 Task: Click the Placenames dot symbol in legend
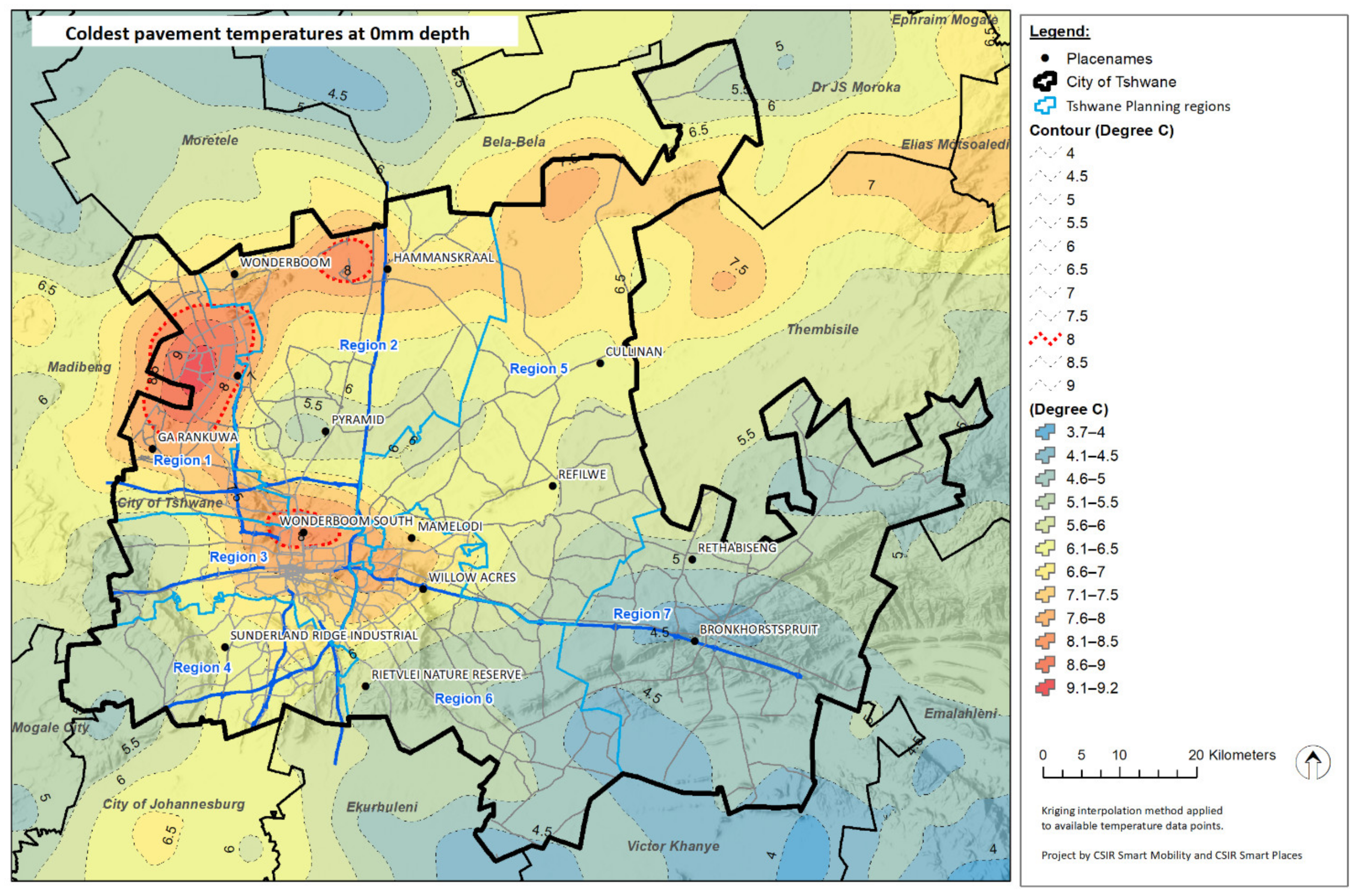point(1045,58)
